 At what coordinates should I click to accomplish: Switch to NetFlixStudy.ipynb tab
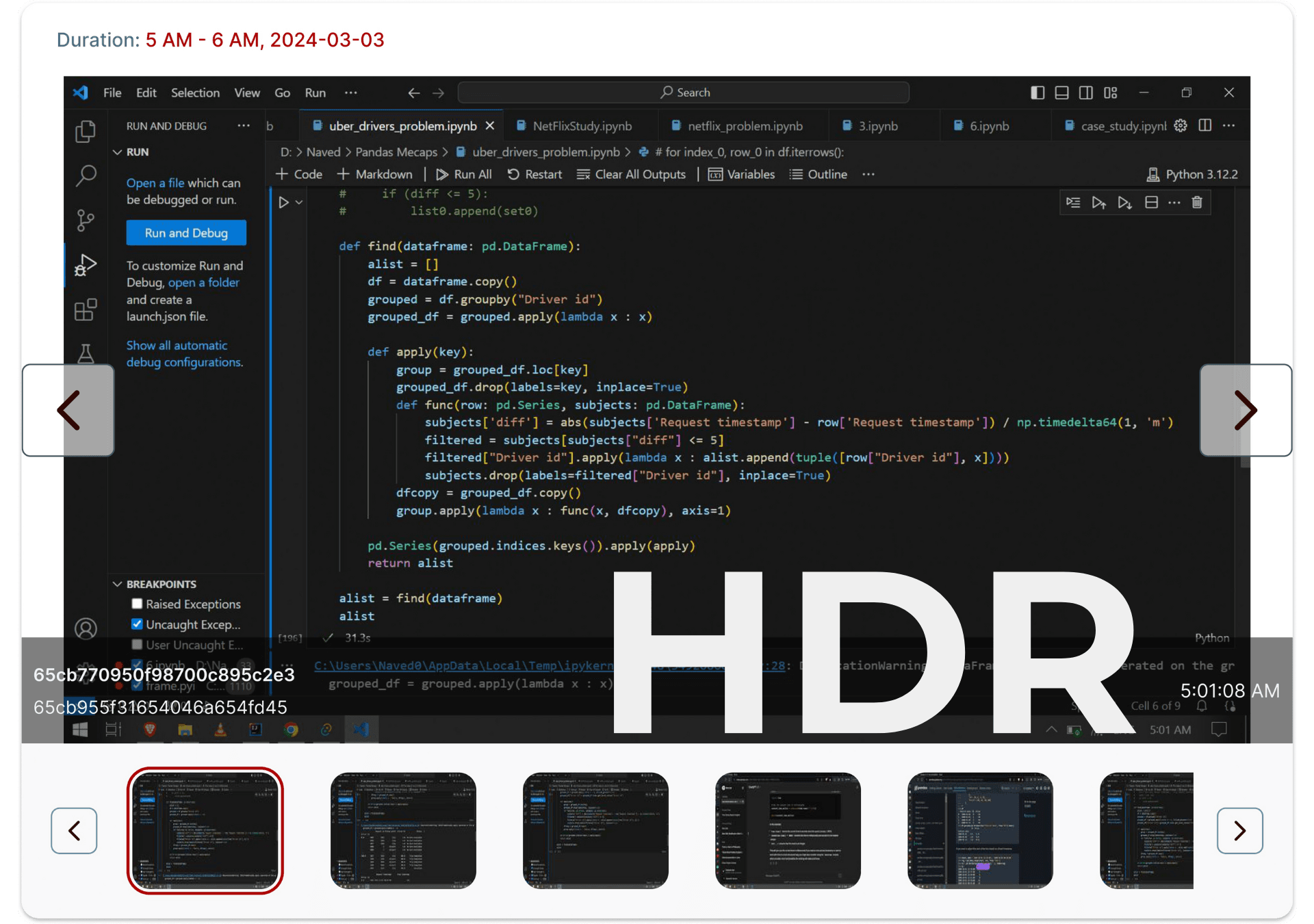point(581,126)
